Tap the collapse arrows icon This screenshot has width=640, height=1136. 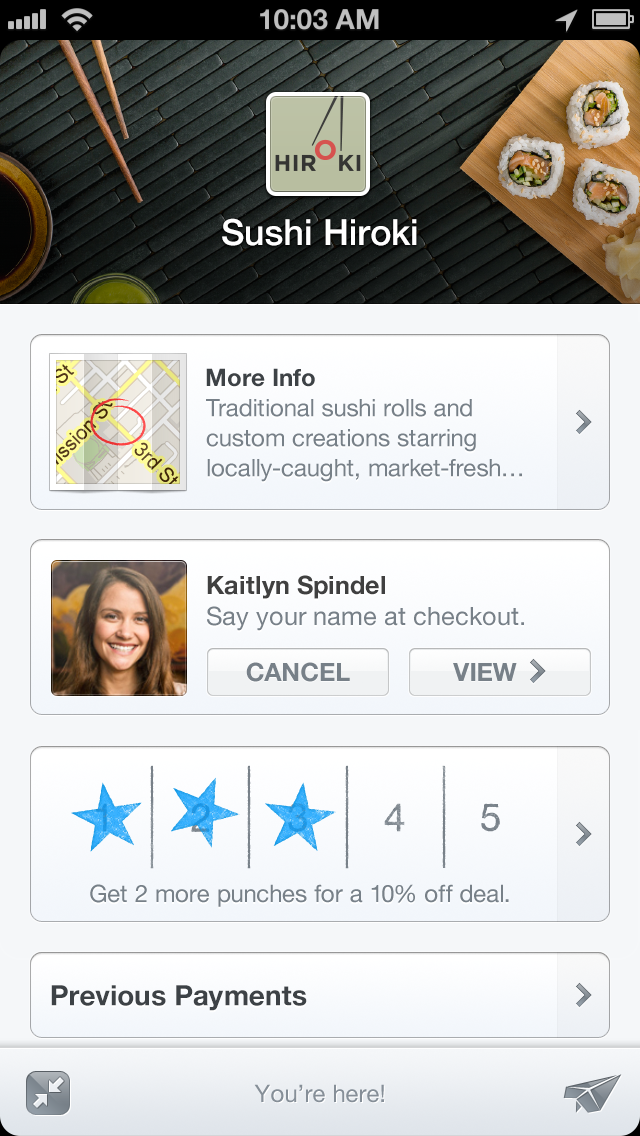click(x=47, y=1092)
